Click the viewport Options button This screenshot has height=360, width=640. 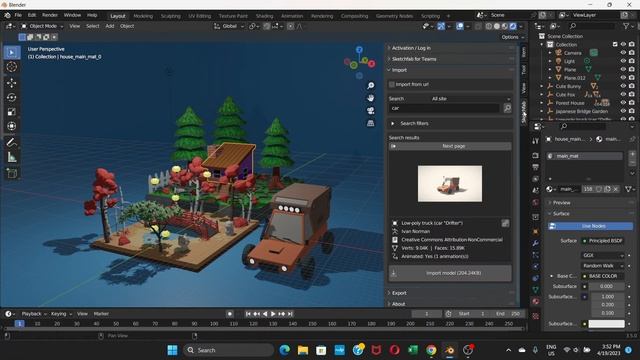click(x=513, y=37)
